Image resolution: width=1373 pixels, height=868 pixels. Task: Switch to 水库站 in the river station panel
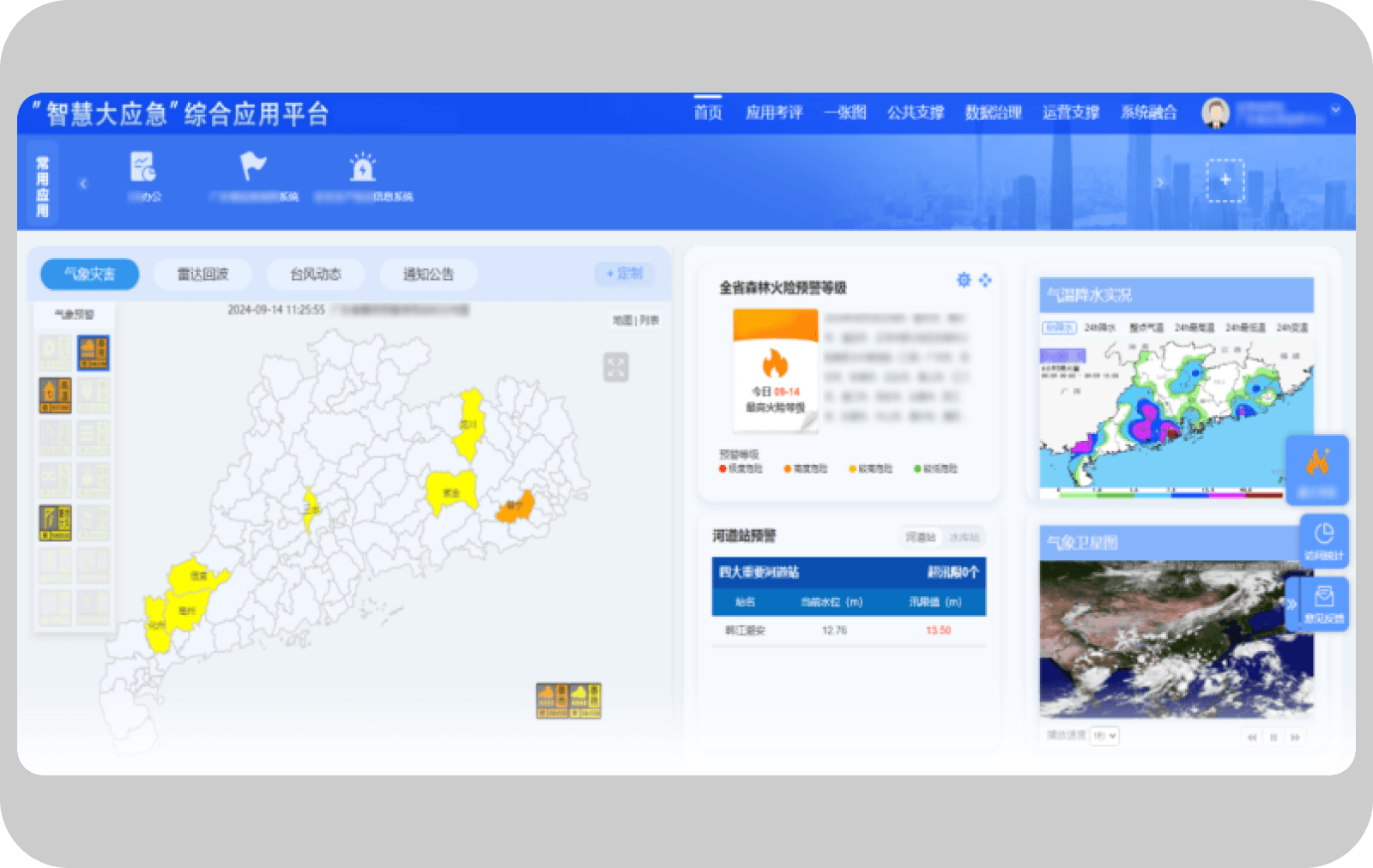(965, 538)
